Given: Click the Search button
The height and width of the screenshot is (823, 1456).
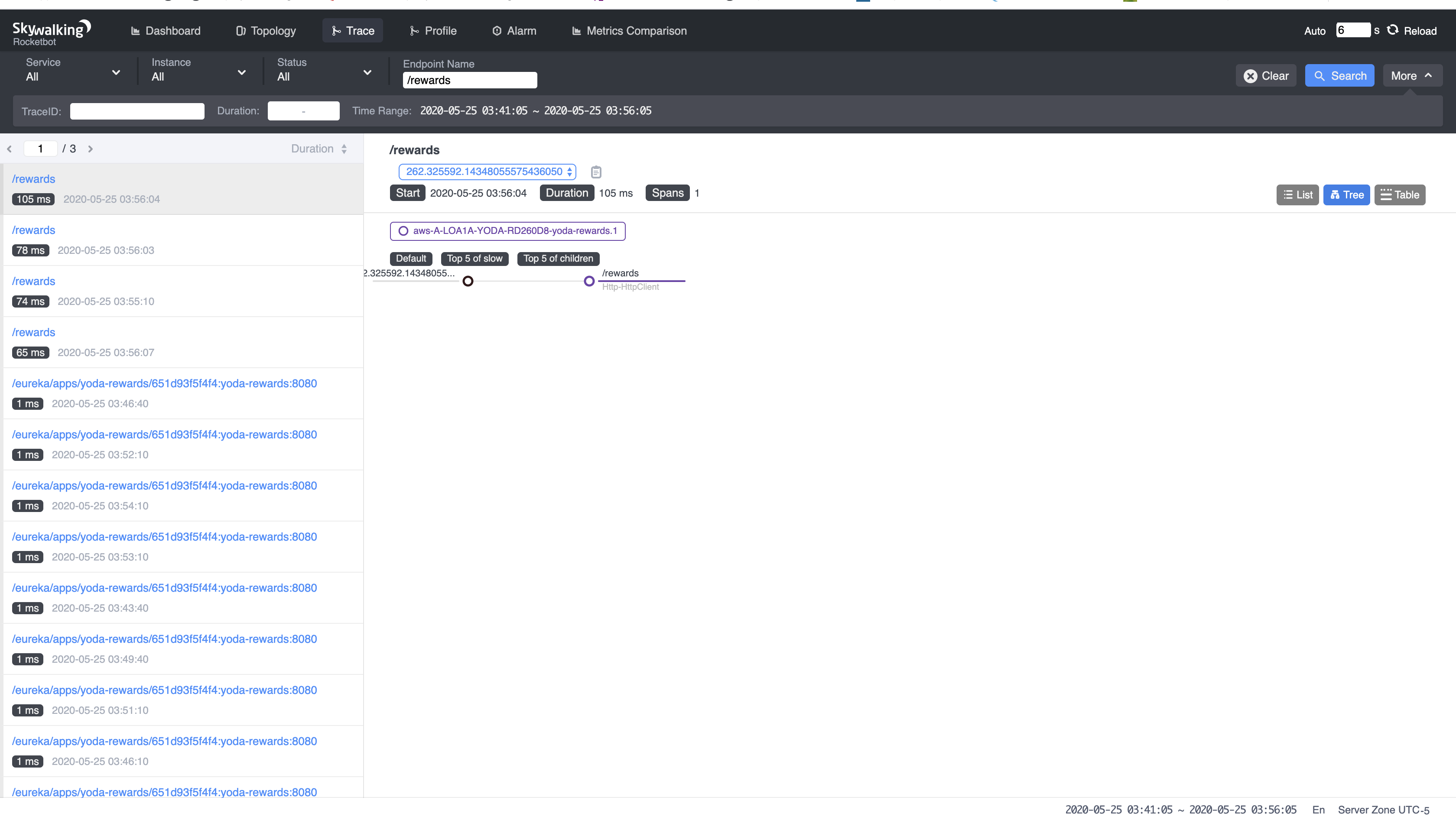Looking at the screenshot, I should pos(1339,75).
